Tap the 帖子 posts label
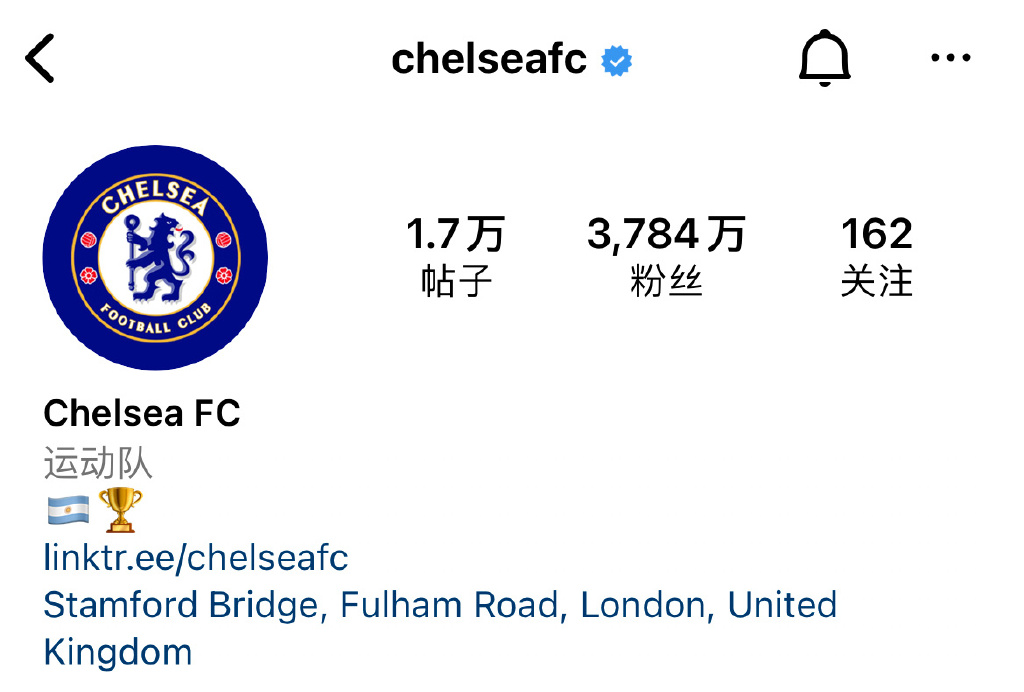This screenshot has width=1024, height=692. point(457,281)
